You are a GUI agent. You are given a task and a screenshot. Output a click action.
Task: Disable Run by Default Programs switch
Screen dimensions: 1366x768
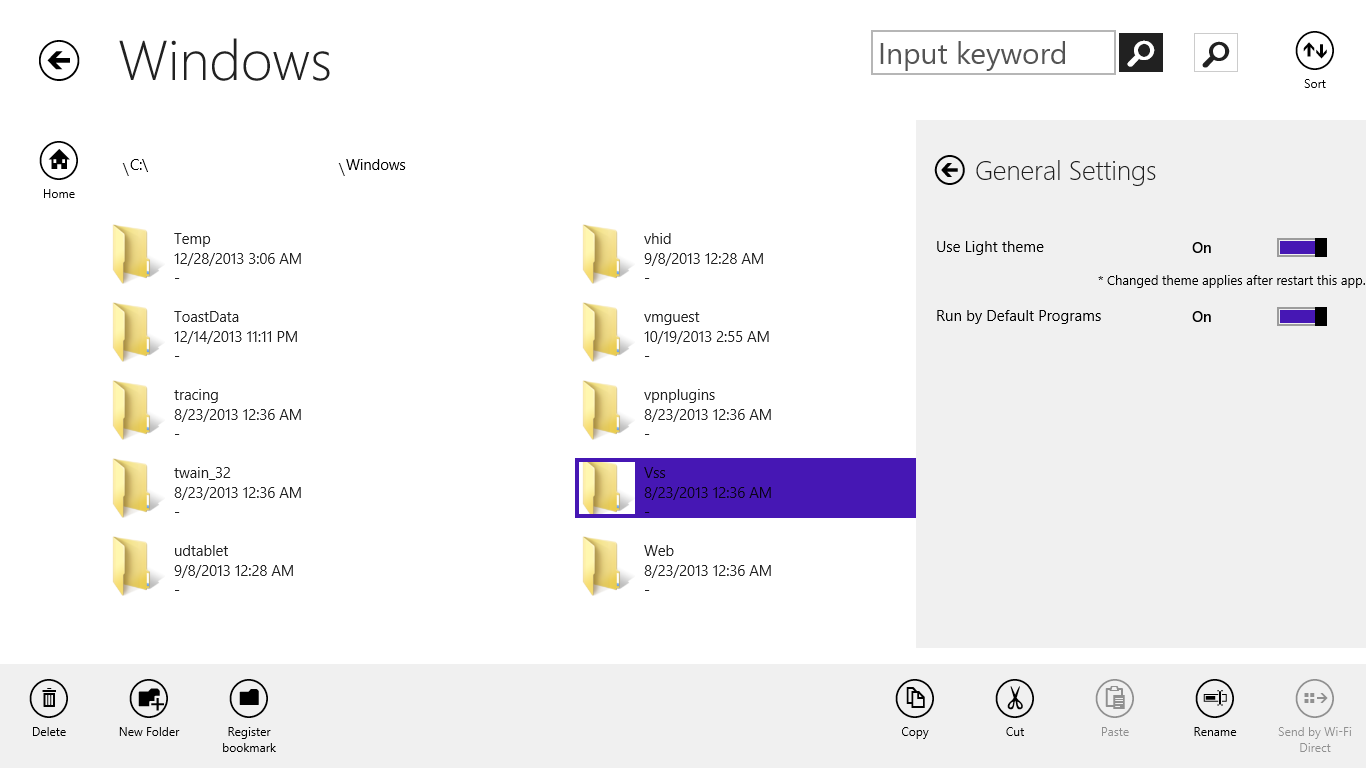coord(1302,317)
